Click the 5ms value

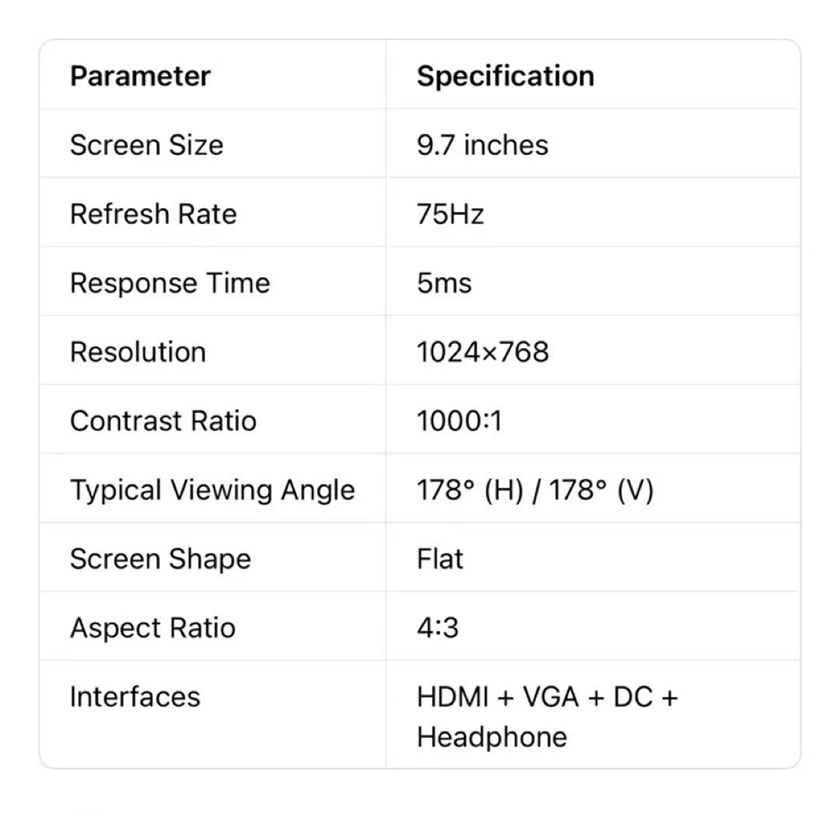coord(444,283)
